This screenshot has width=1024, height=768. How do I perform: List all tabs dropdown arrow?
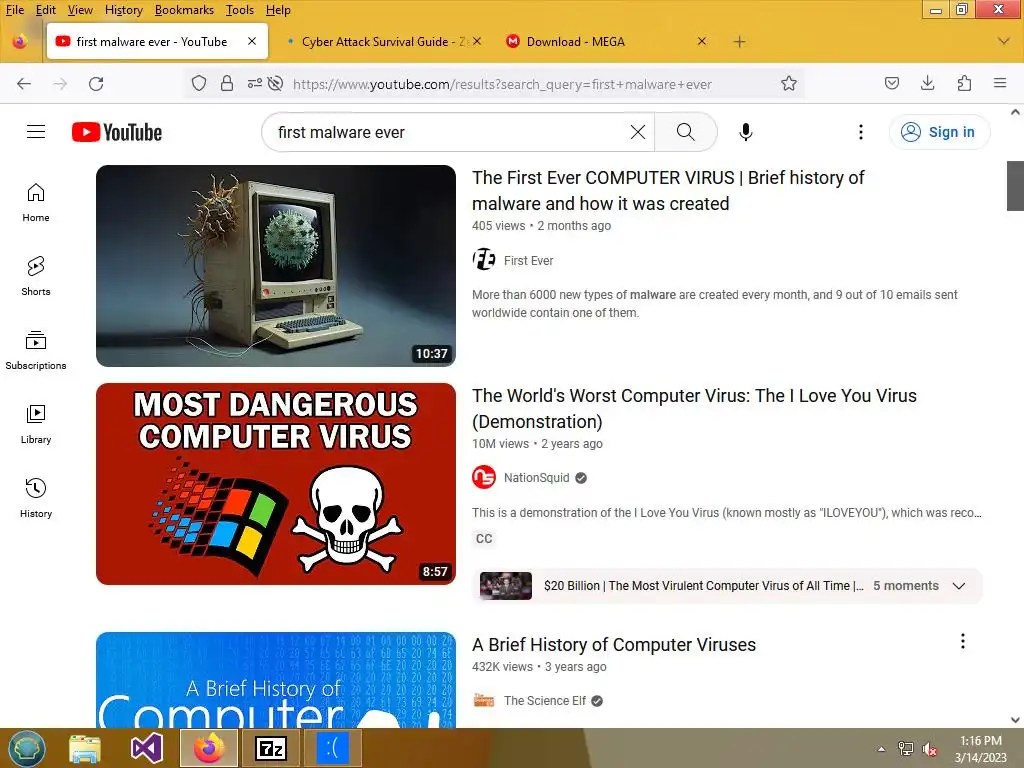click(x=1004, y=41)
